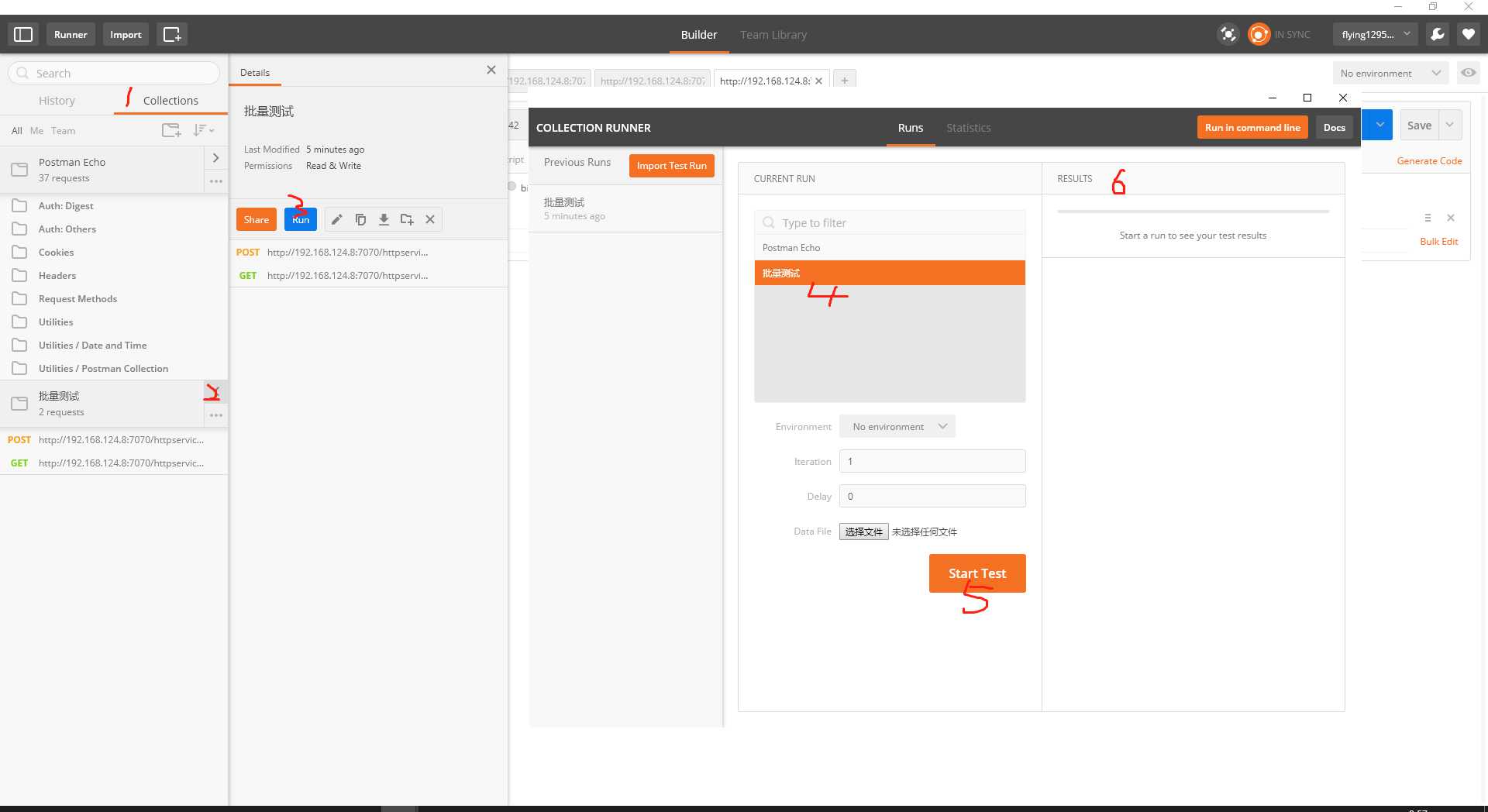Delete the collection with the X icon in toolbar
The image size is (1488, 812).
click(x=430, y=219)
